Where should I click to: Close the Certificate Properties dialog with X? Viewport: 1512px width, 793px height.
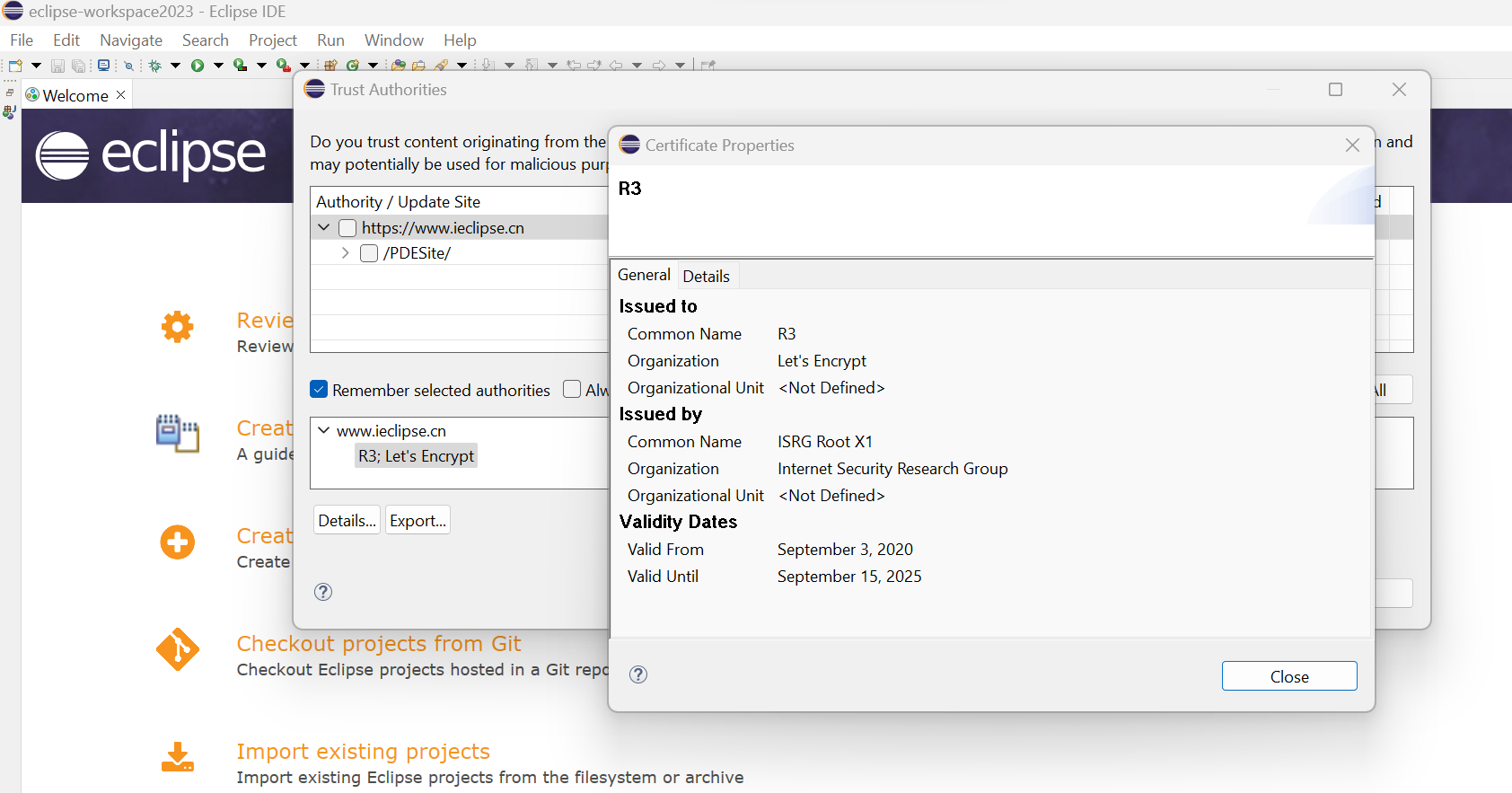pos(1352,145)
